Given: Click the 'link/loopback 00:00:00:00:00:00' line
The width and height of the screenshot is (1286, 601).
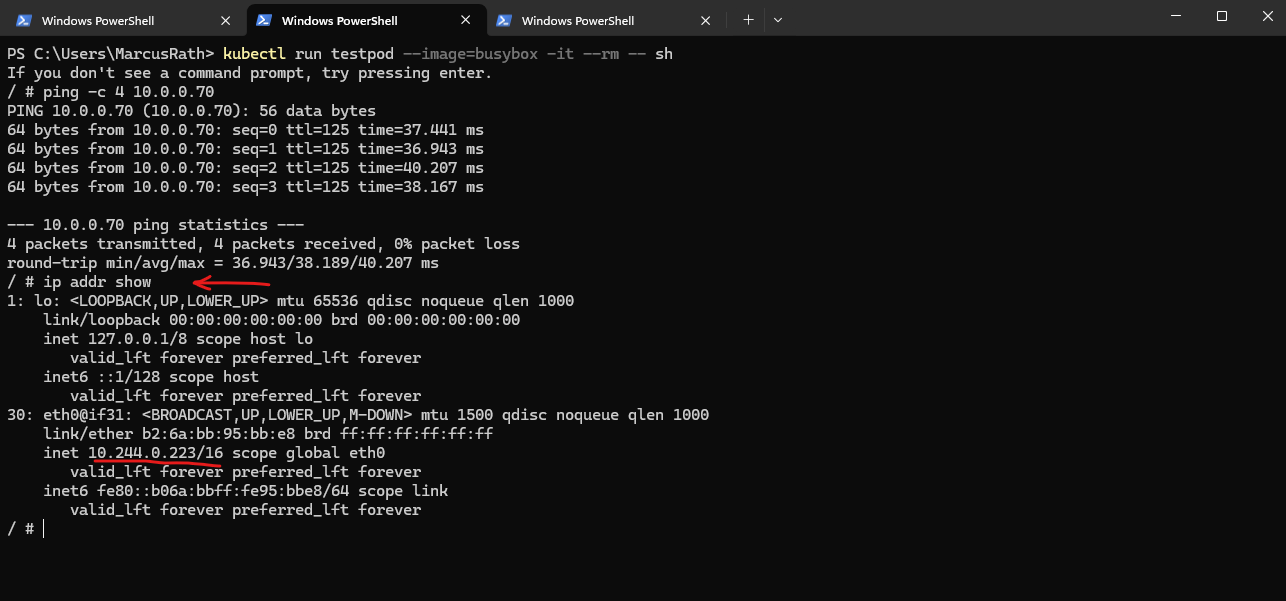Looking at the screenshot, I should 282,320.
